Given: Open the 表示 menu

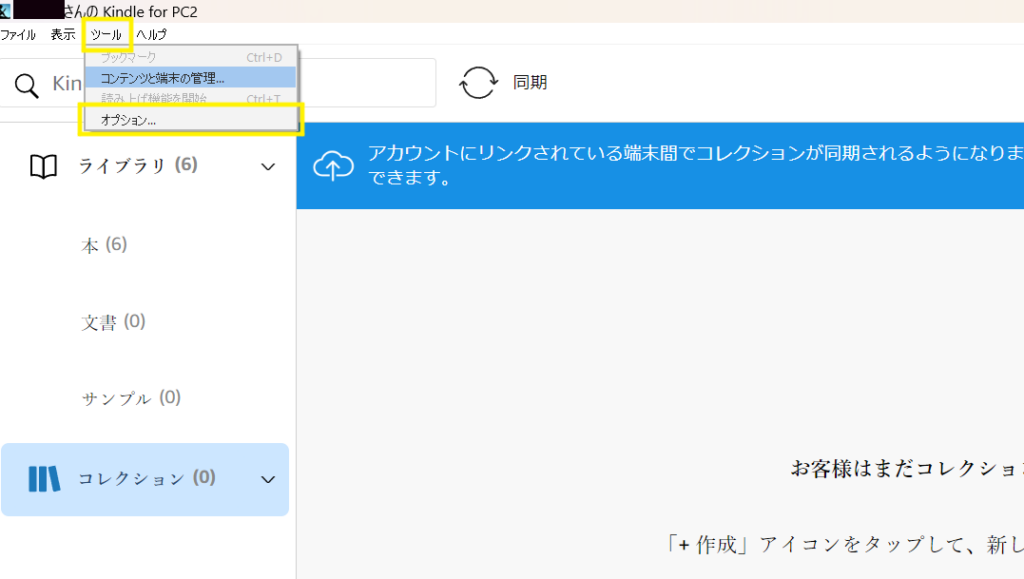Looking at the screenshot, I should pos(63,35).
